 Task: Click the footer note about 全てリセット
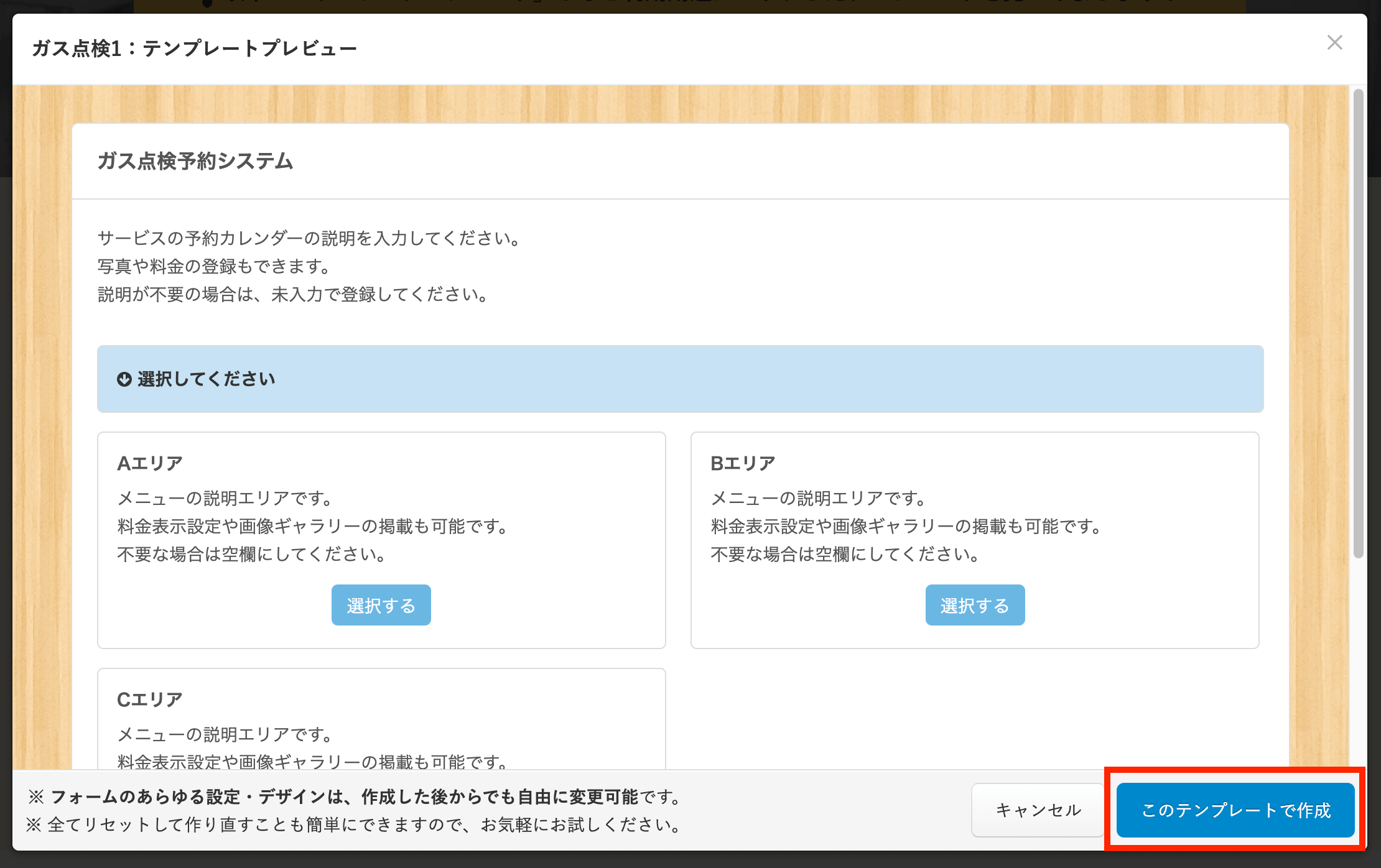click(355, 824)
